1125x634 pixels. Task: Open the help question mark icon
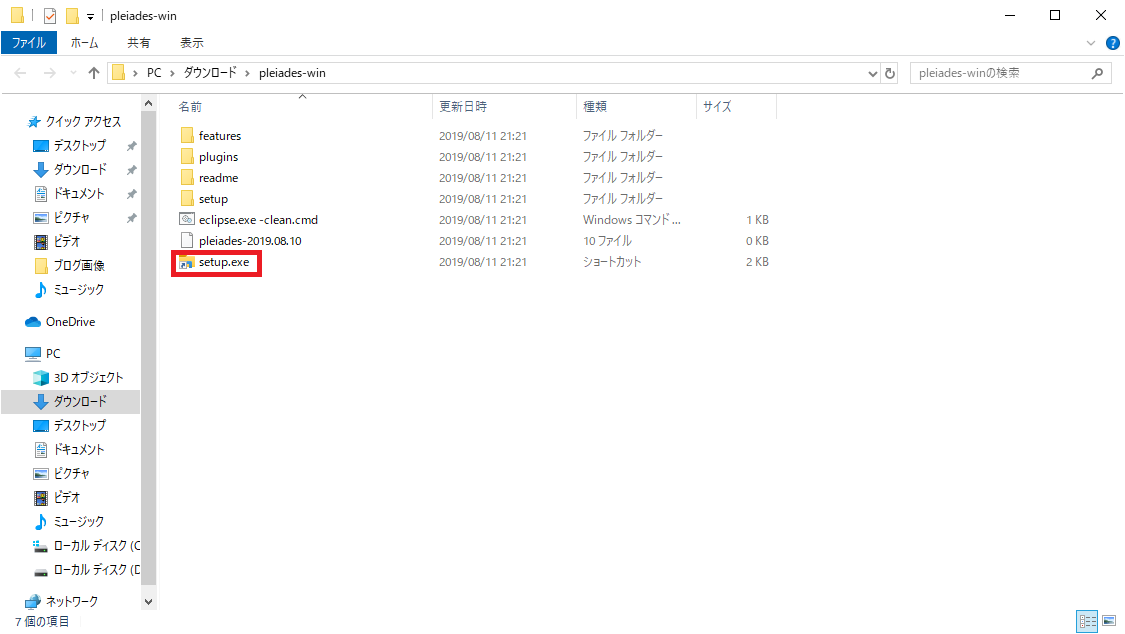(x=1113, y=43)
